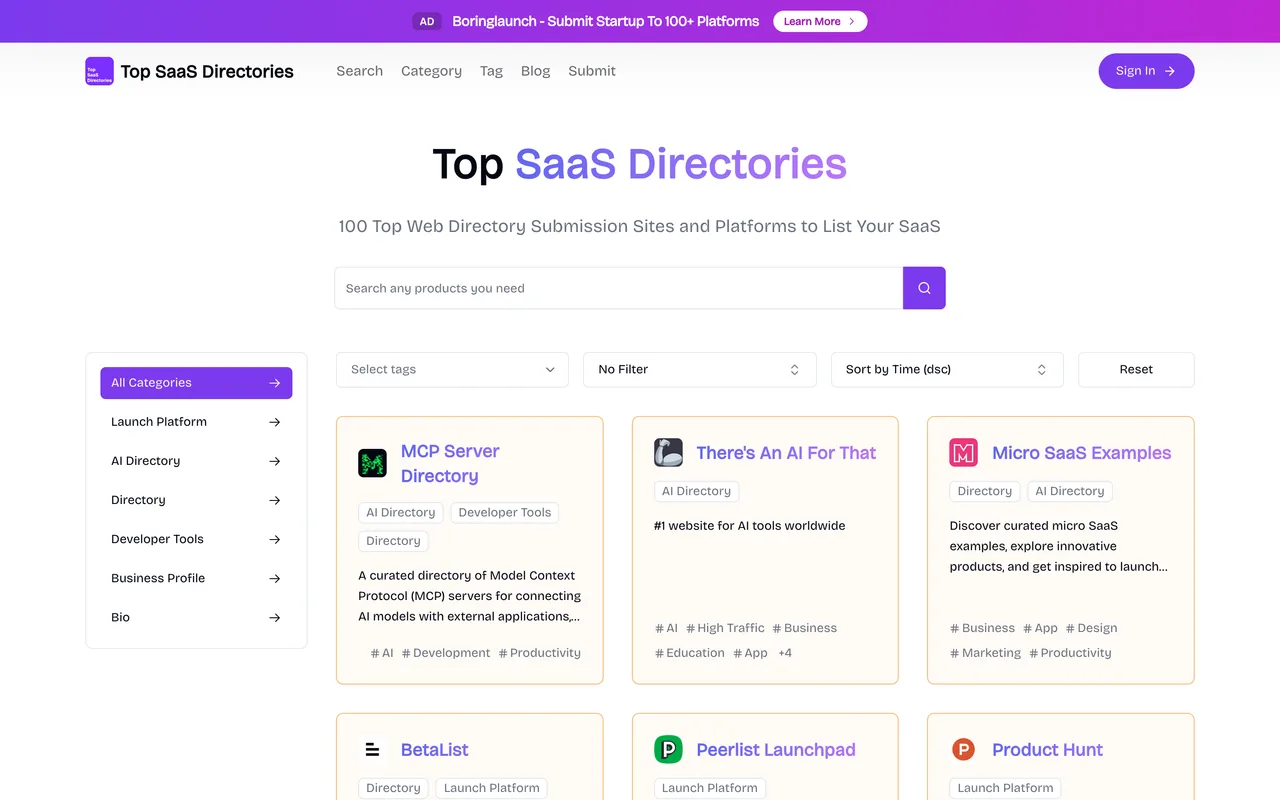Click the There's An AI For That logo

(x=668, y=452)
